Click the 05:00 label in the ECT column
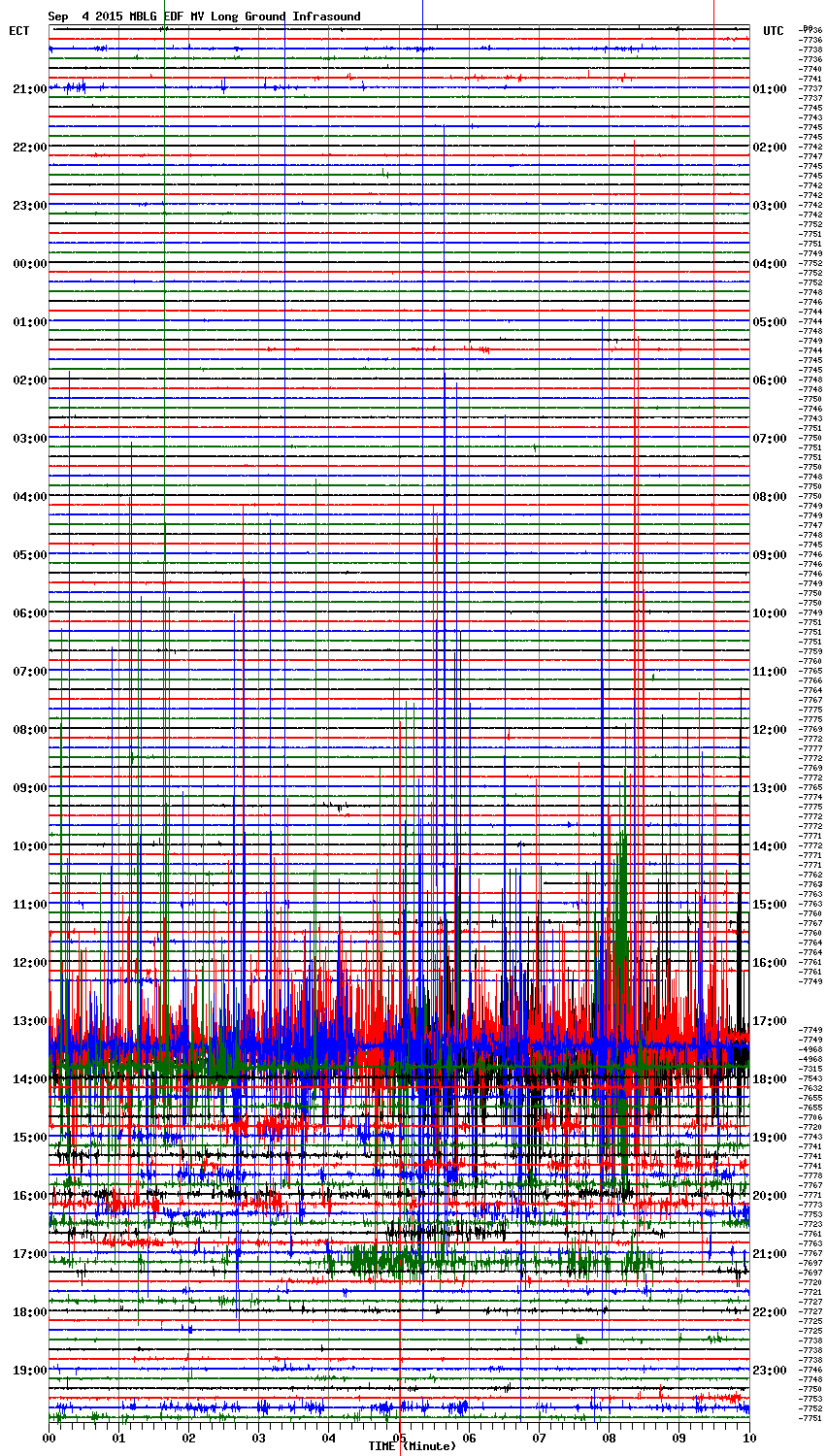827x1456 pixels. click(x=29, y=555)
